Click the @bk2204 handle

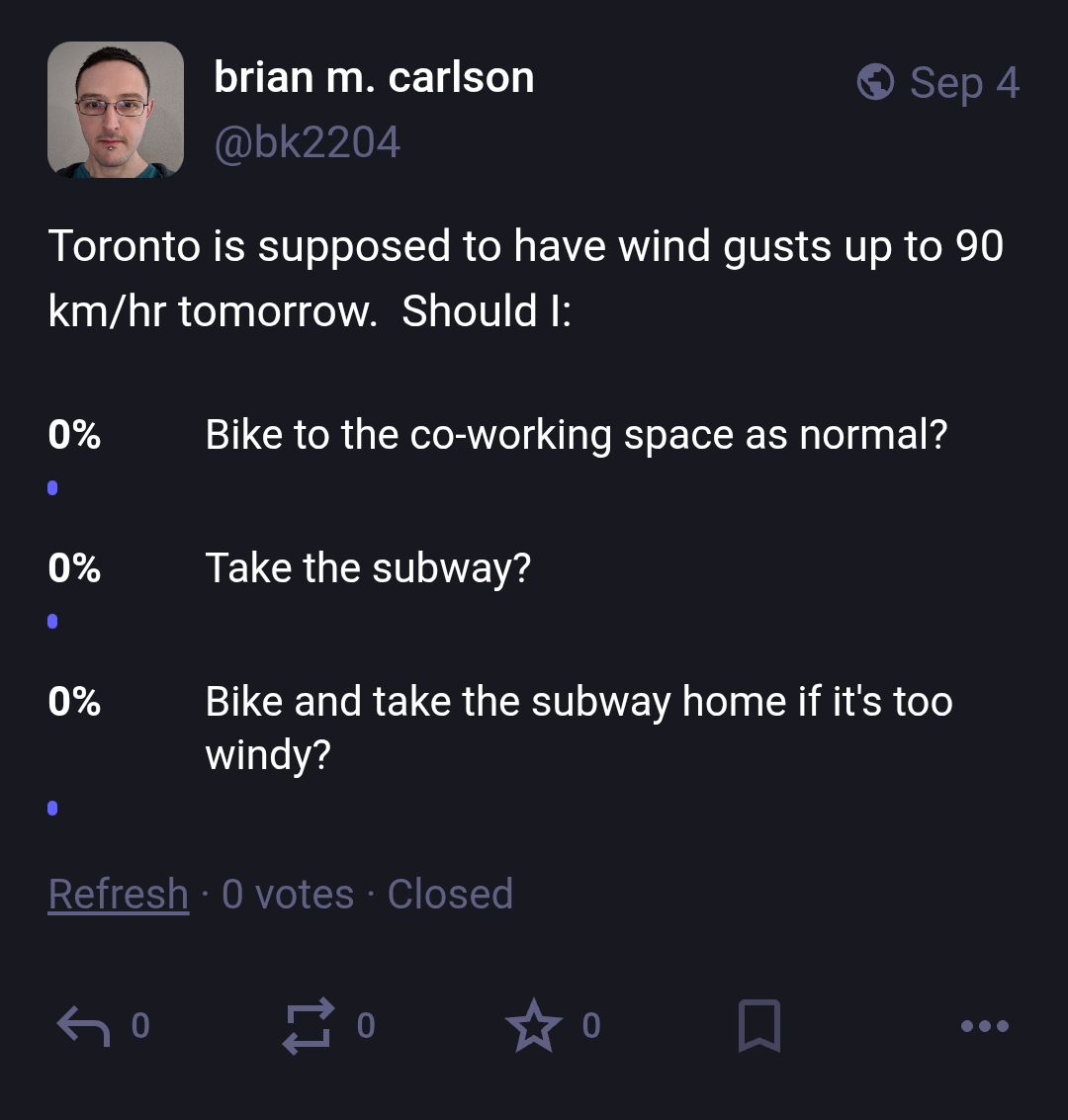tap(308, 142)
